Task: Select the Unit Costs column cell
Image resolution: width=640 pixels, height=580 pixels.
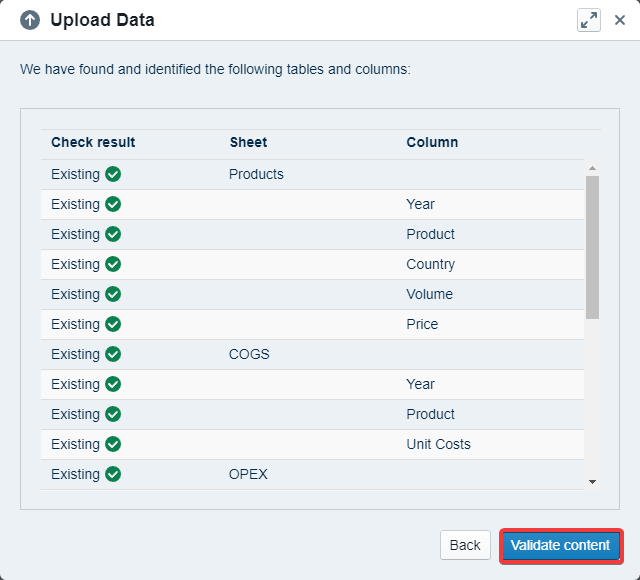Action: (x=438, y=444)
